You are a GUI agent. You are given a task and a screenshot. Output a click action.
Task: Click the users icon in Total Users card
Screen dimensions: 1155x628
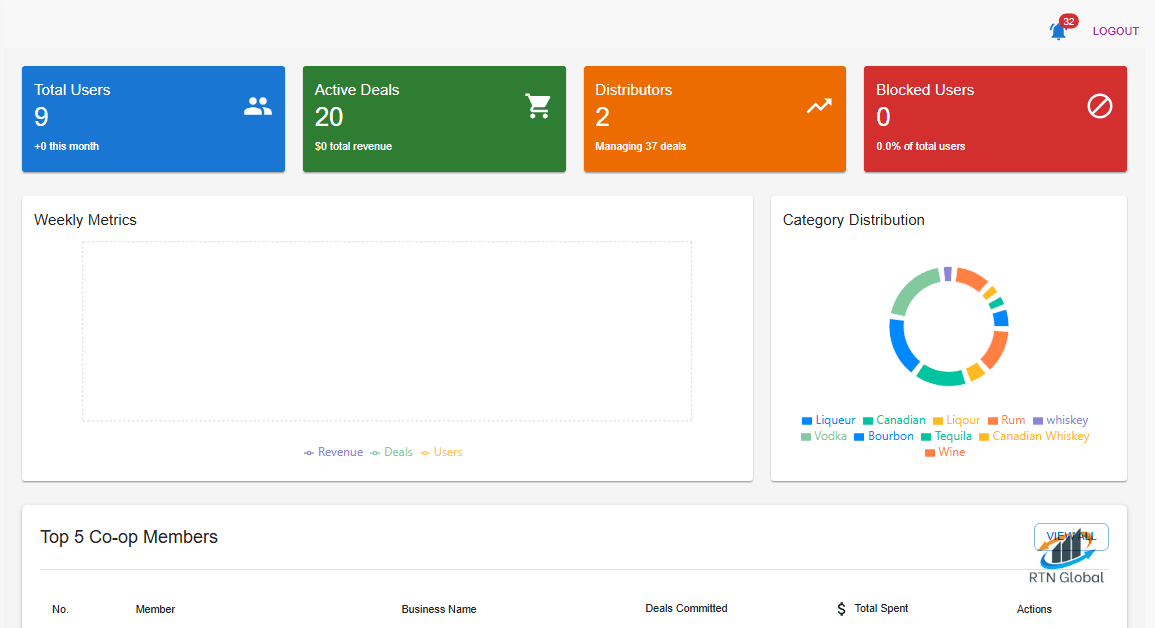click(x=258, y=107)
